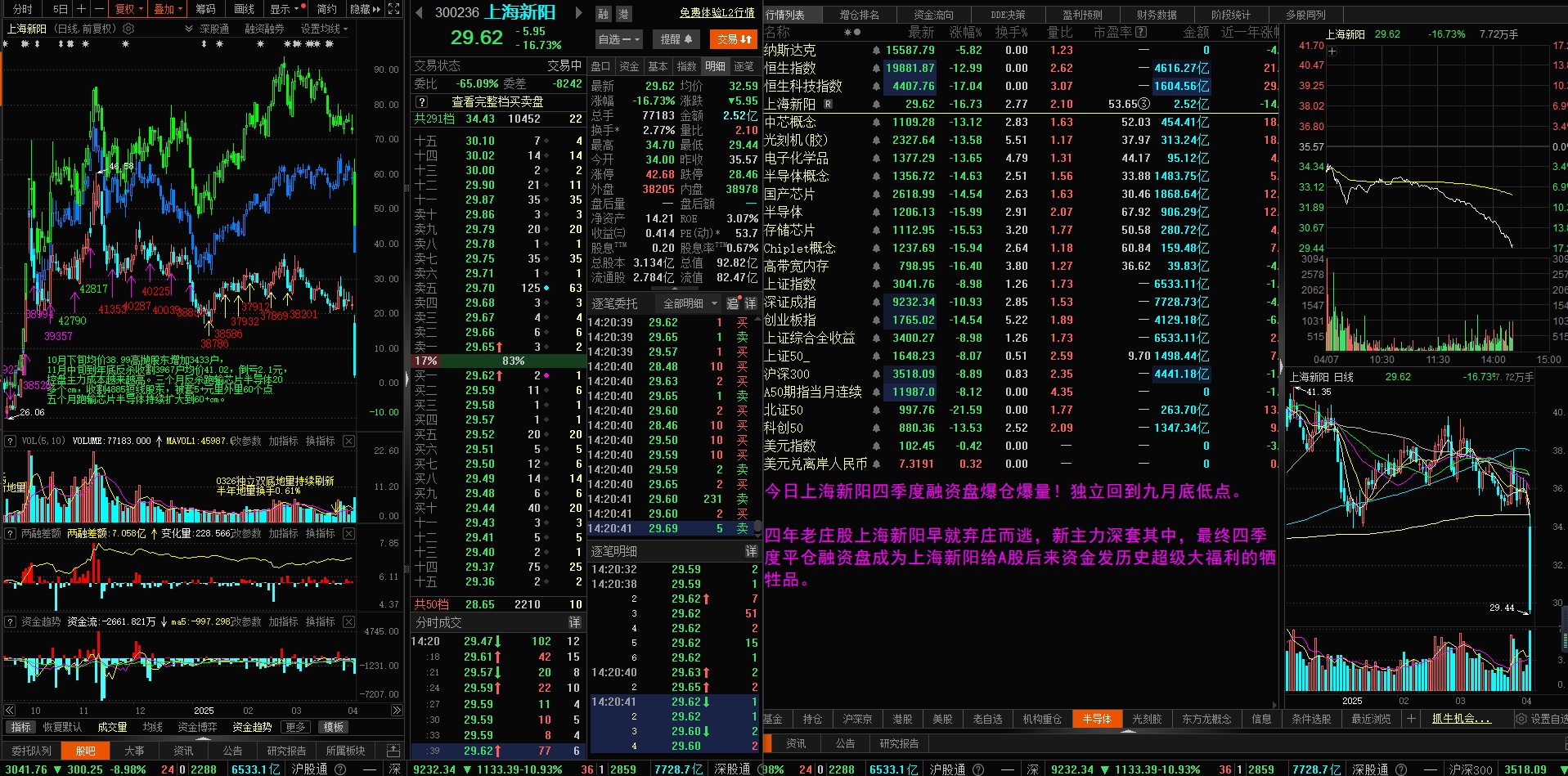Select the 明细 tab in quote panel
1568x776 pixels.
point(715,66)
